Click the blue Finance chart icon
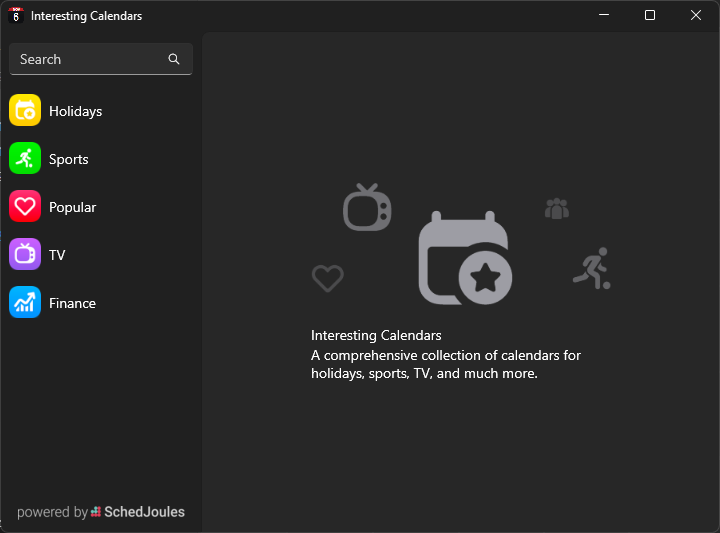Screen dimensions: 720x533 [25, 303]
